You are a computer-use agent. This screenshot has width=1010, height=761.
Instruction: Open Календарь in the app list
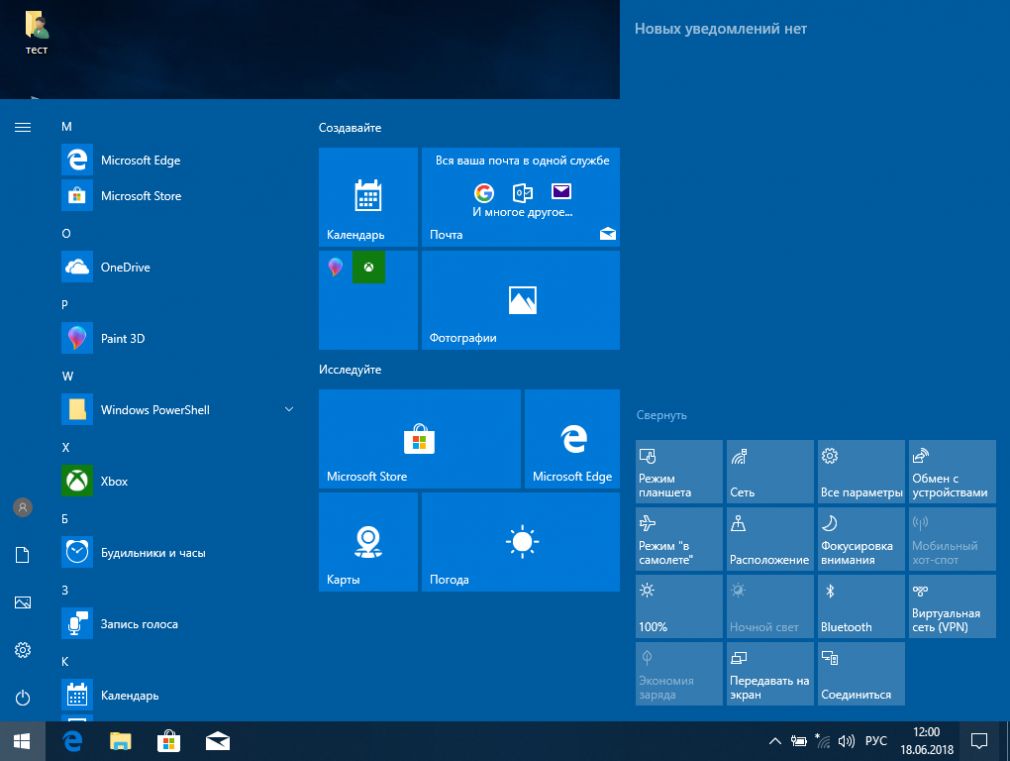click(x=177, y=695)
